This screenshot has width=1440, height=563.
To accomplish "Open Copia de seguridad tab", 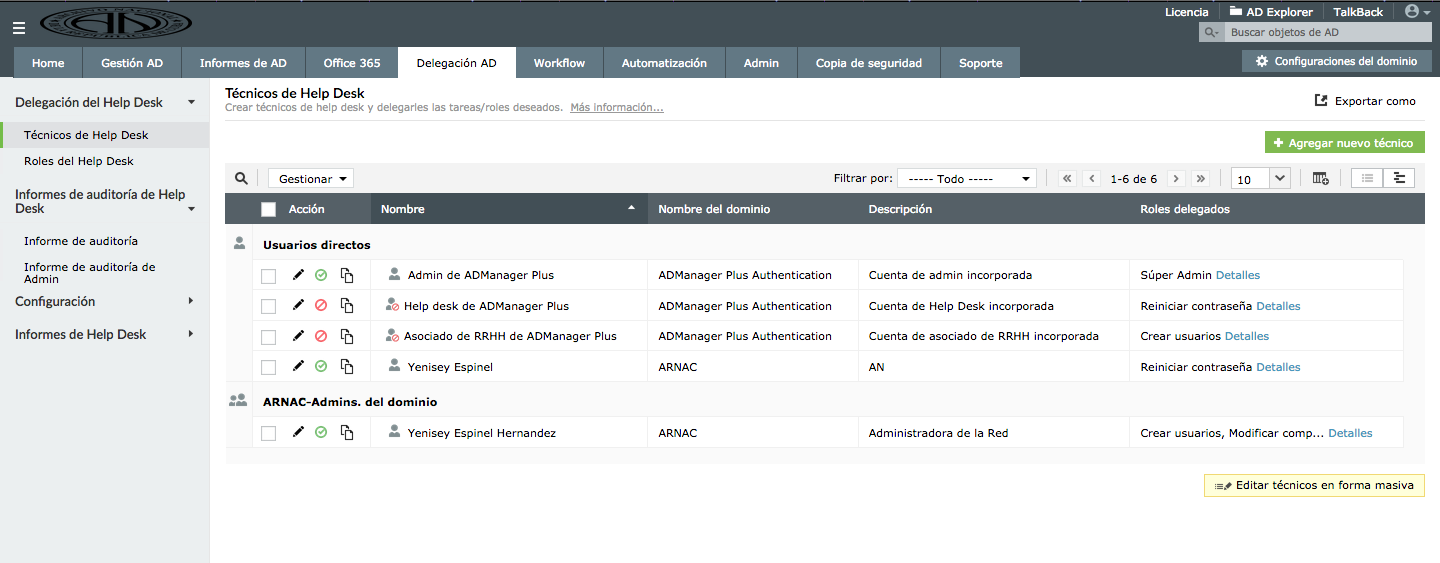I will (869, 62).
